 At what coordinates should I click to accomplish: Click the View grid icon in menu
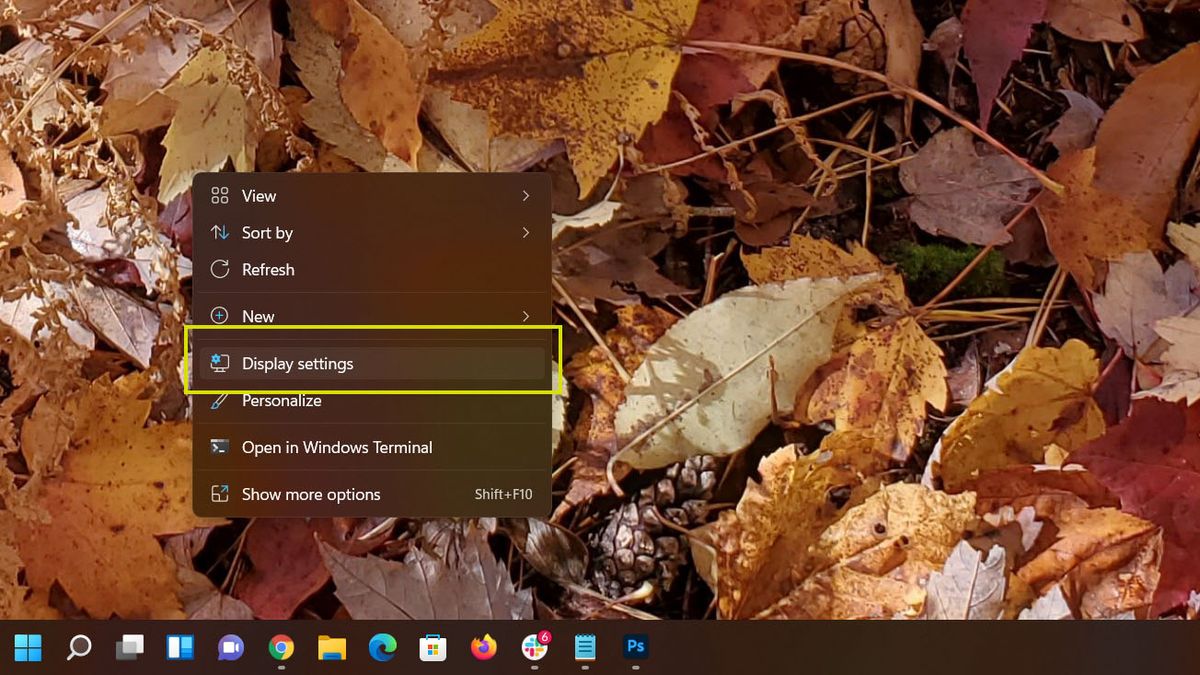coord(220,196)
